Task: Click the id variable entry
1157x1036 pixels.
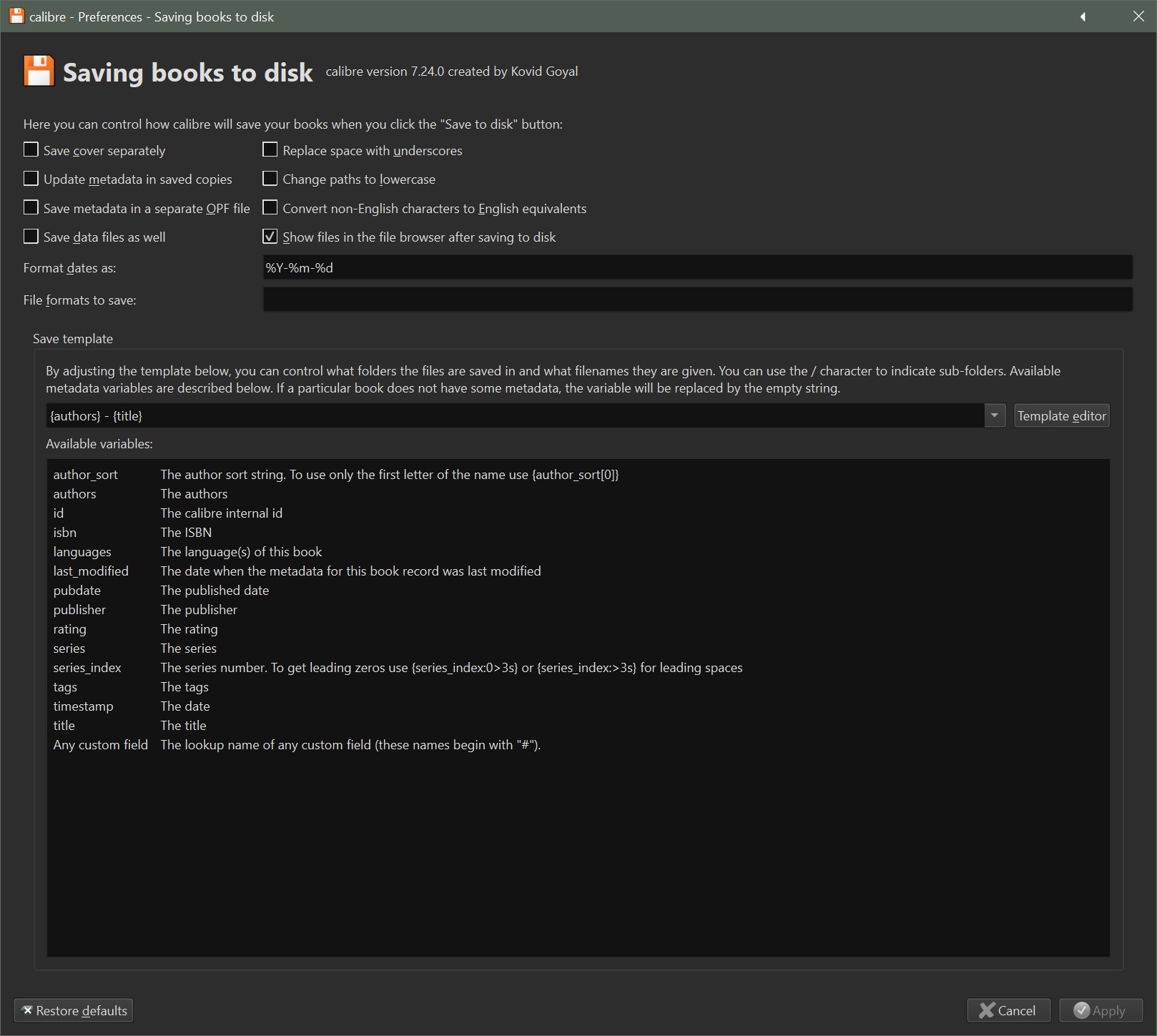Action: 59,513
